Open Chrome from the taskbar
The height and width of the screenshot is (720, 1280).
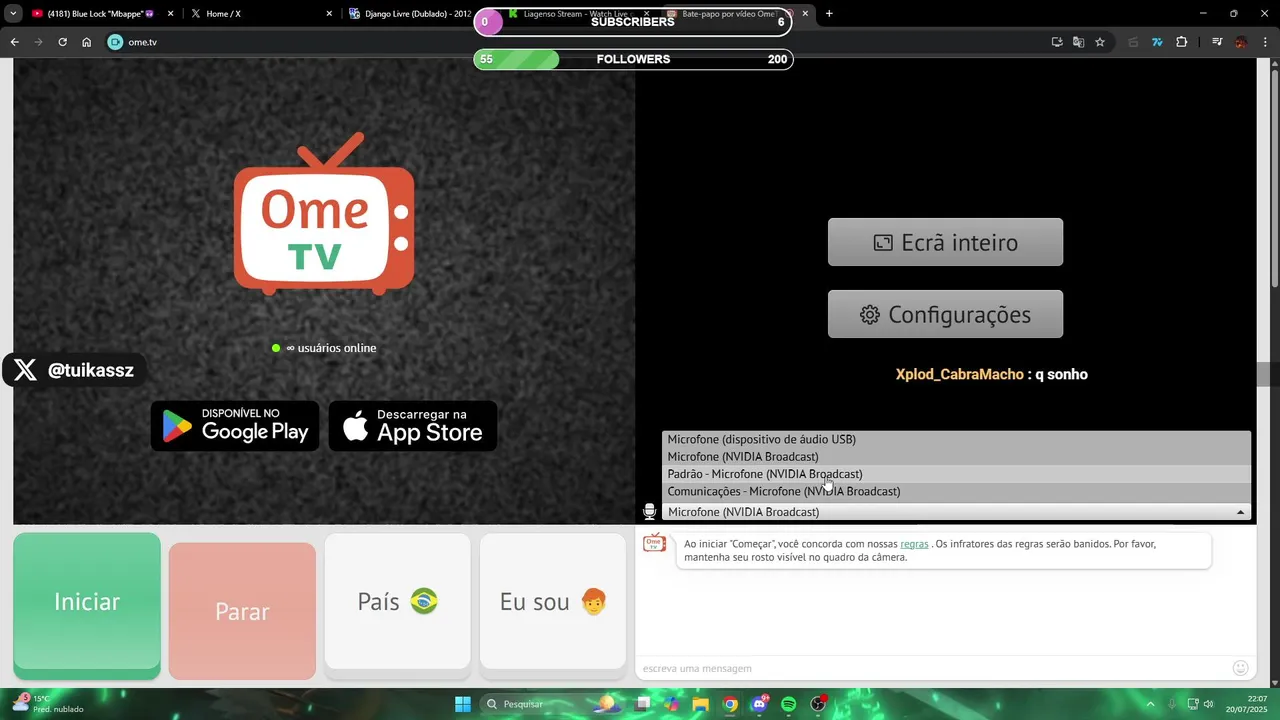click(731, 704)
